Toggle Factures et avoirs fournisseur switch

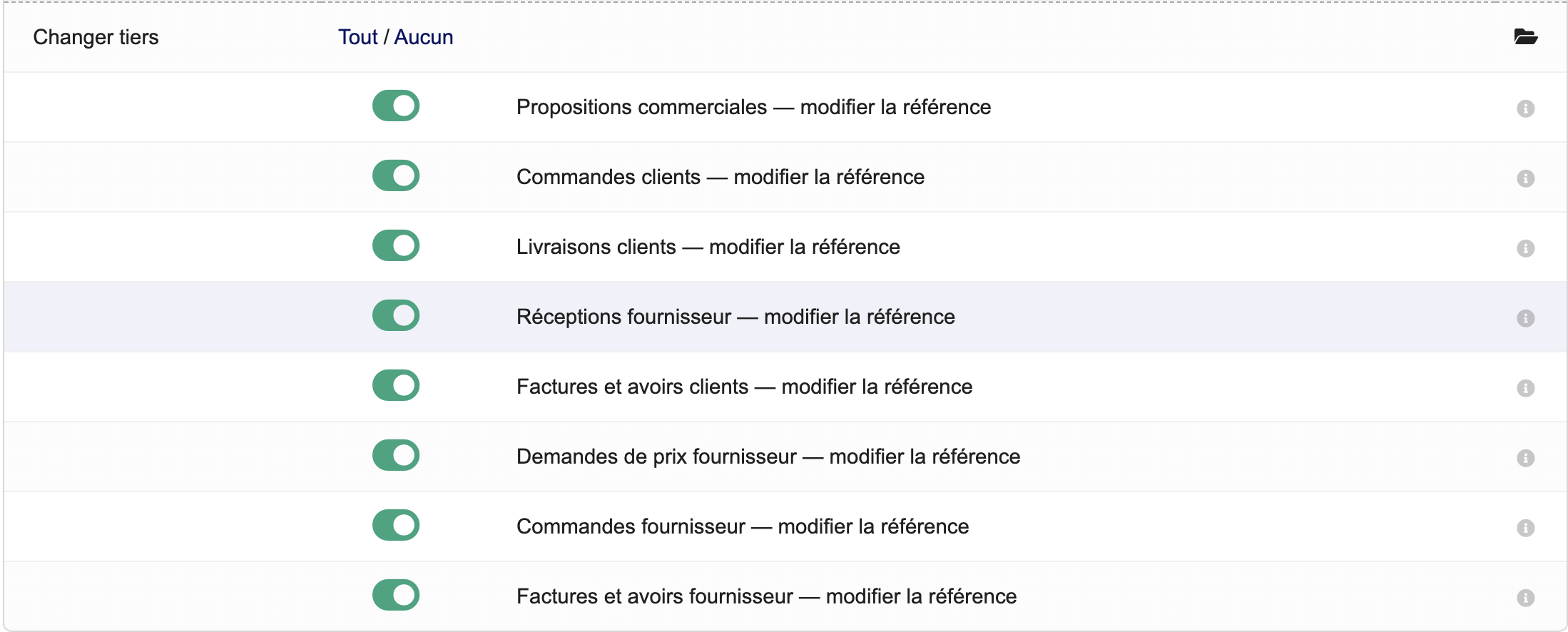395,594
